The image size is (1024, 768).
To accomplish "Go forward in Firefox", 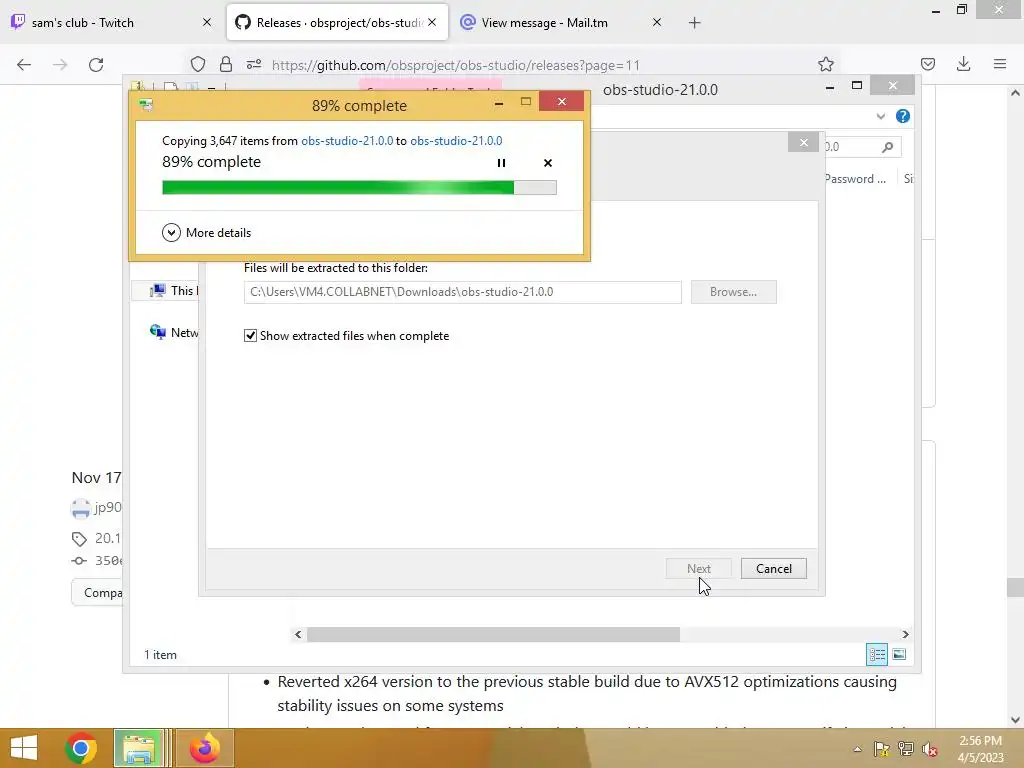I will [60, 65].
